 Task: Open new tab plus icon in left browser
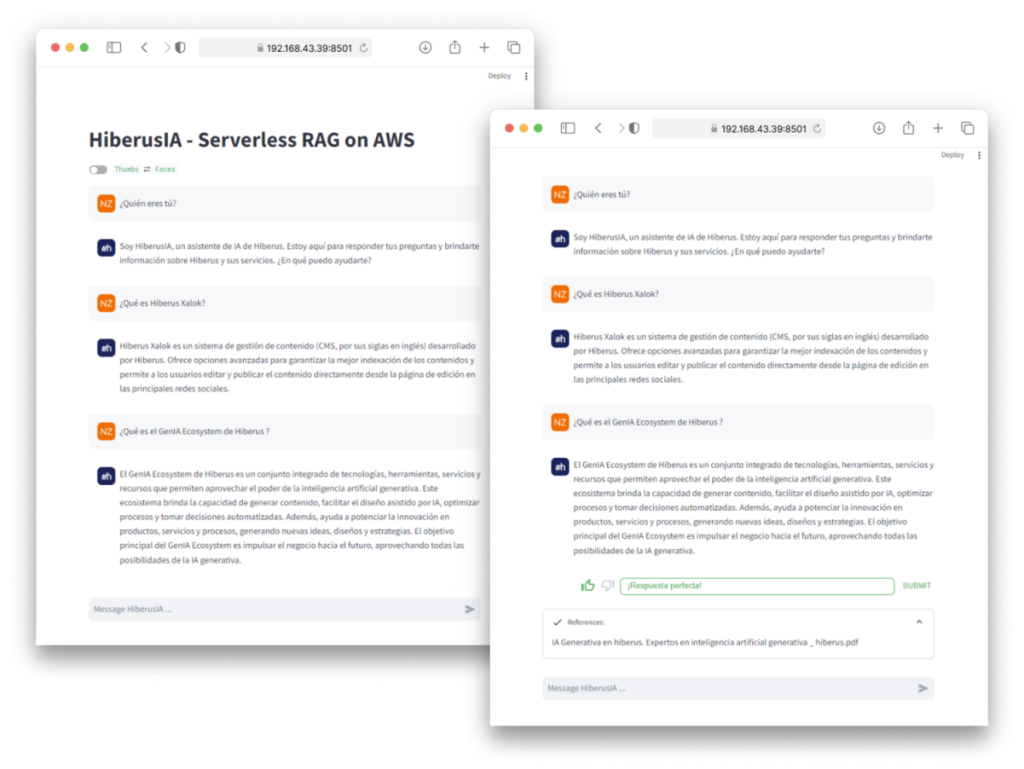click(484, 47)
